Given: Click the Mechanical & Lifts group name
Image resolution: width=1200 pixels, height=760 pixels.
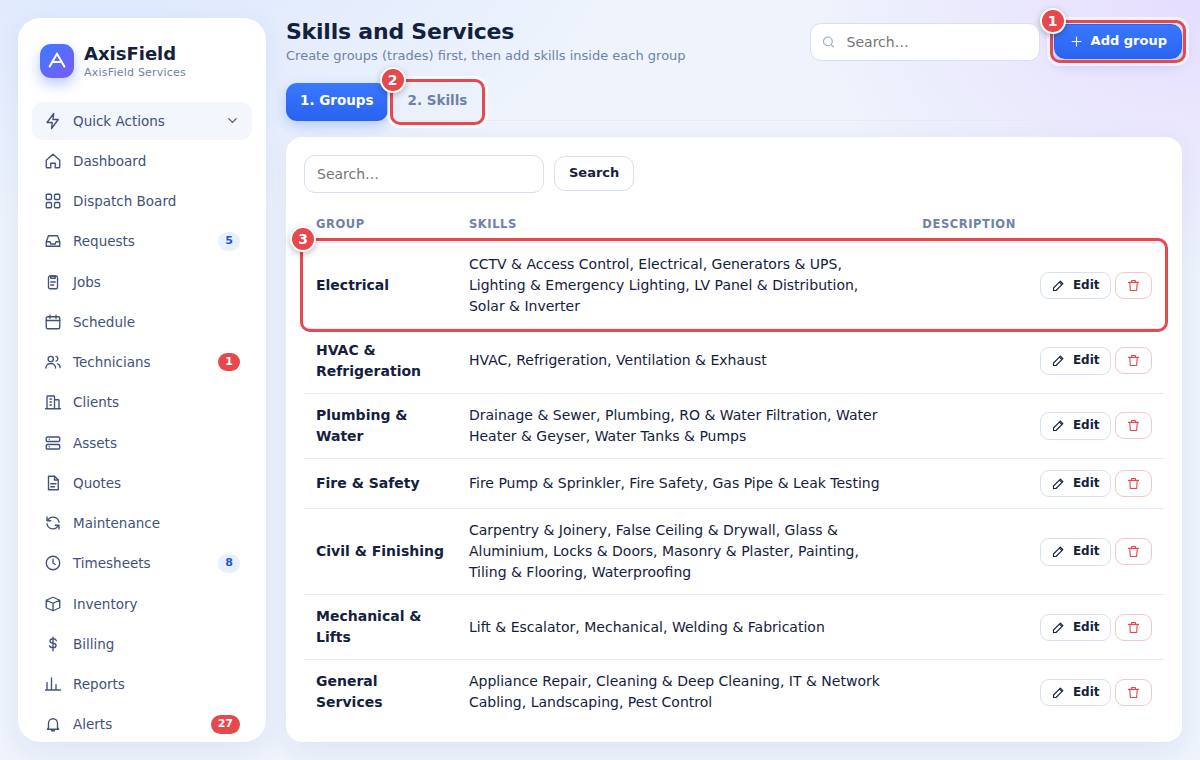Looking at the screenshot, I should (x=369, y=627).
